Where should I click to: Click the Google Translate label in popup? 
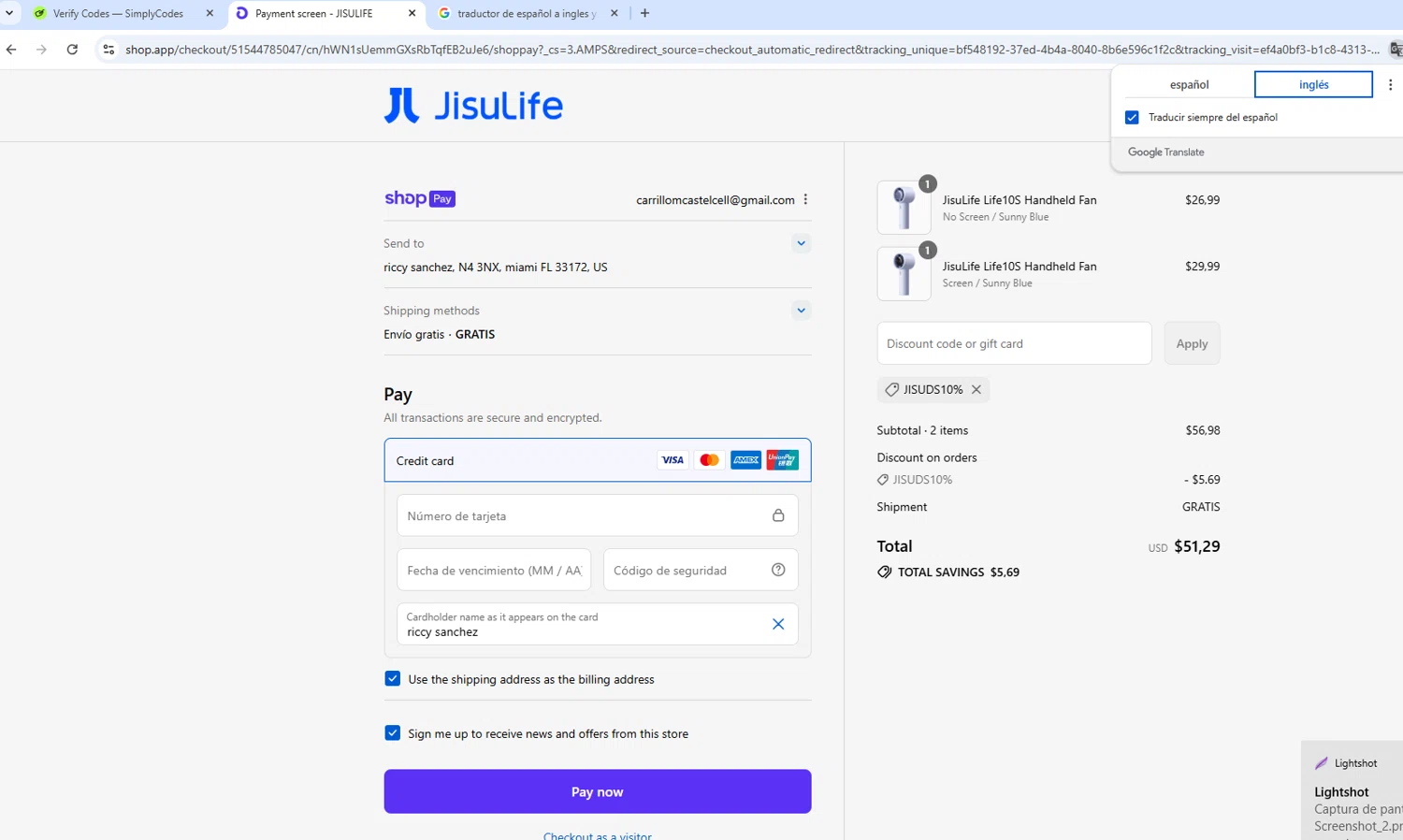[x=1165, y=152]
